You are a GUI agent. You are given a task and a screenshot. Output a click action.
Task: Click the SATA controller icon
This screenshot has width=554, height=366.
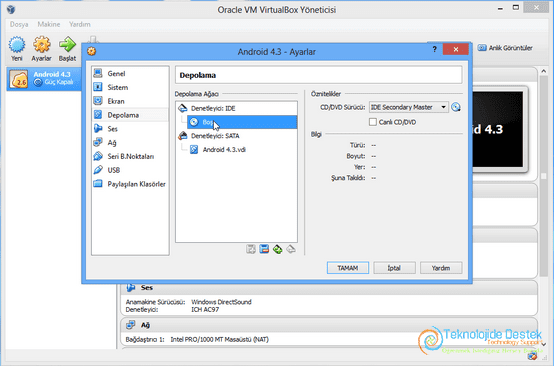pyautogui.click(x=183, y=136)
